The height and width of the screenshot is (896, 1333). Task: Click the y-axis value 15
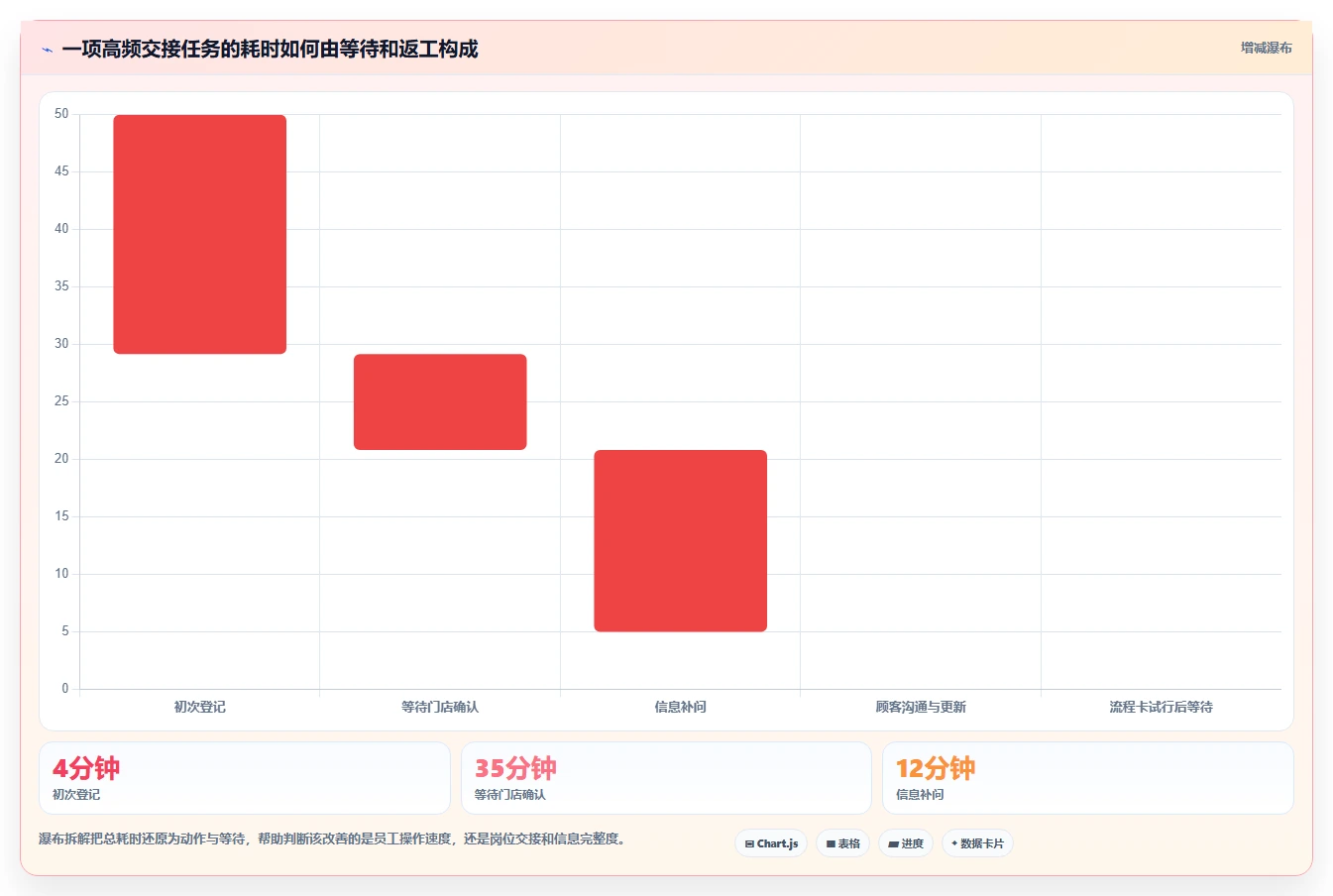pyautogui.click(x=61, y=516)
